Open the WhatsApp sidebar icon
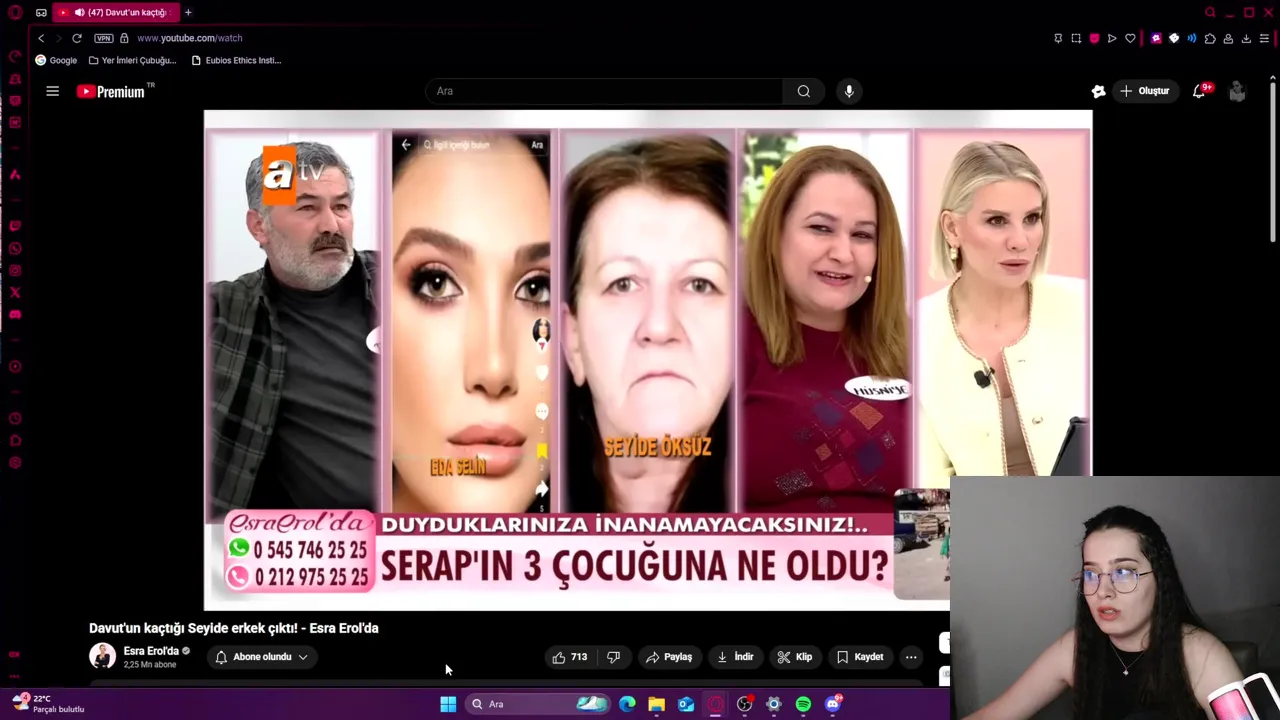1280x720 pixels. (15, 248)
